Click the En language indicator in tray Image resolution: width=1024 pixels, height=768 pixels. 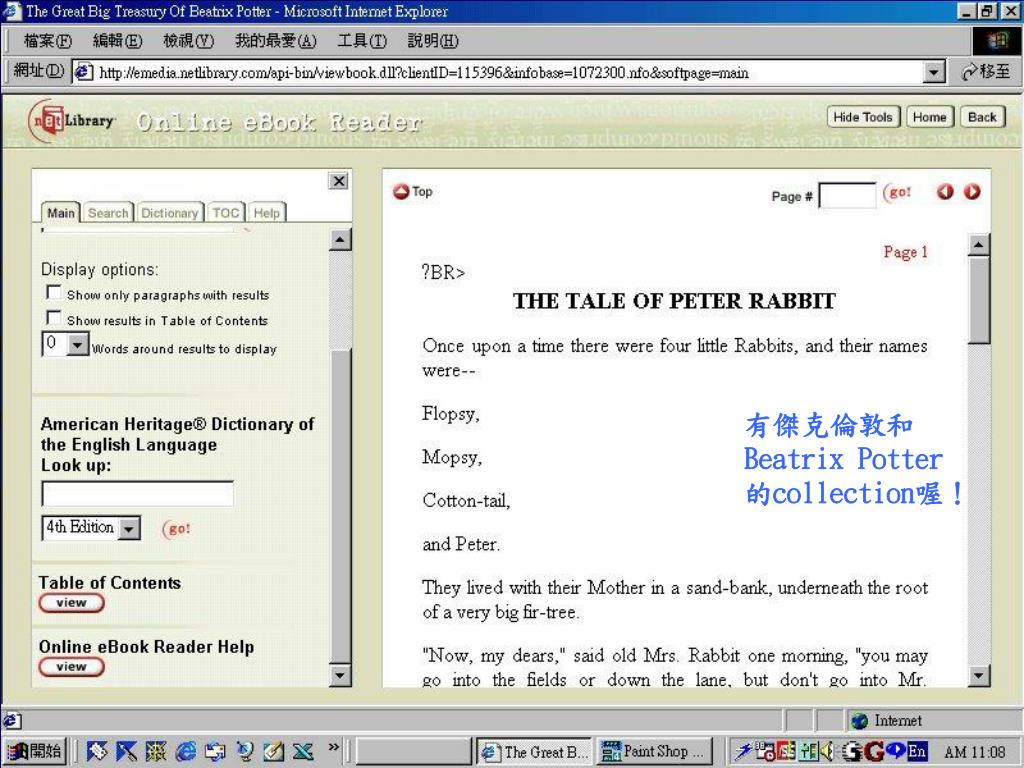[917, 752]
